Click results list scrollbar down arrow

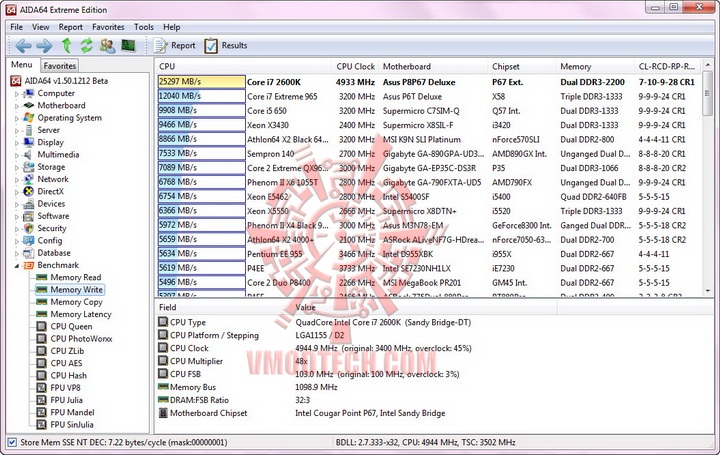point(708,291)
